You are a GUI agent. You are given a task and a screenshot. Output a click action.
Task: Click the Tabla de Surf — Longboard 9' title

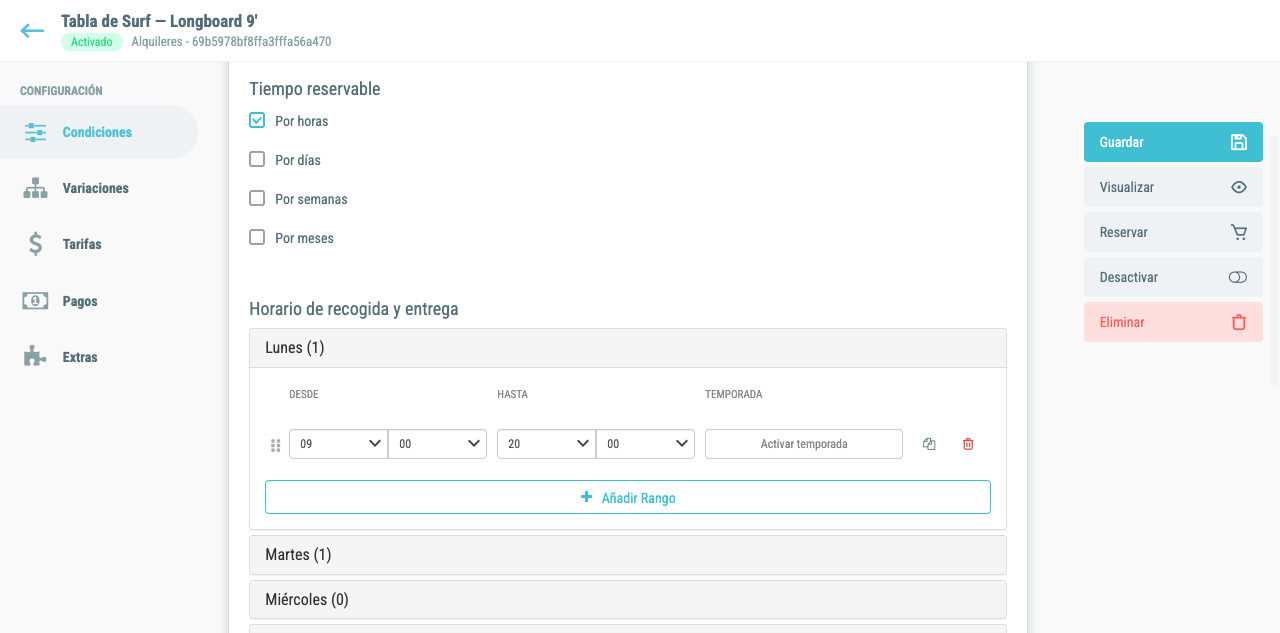click(x=160, y=21)
